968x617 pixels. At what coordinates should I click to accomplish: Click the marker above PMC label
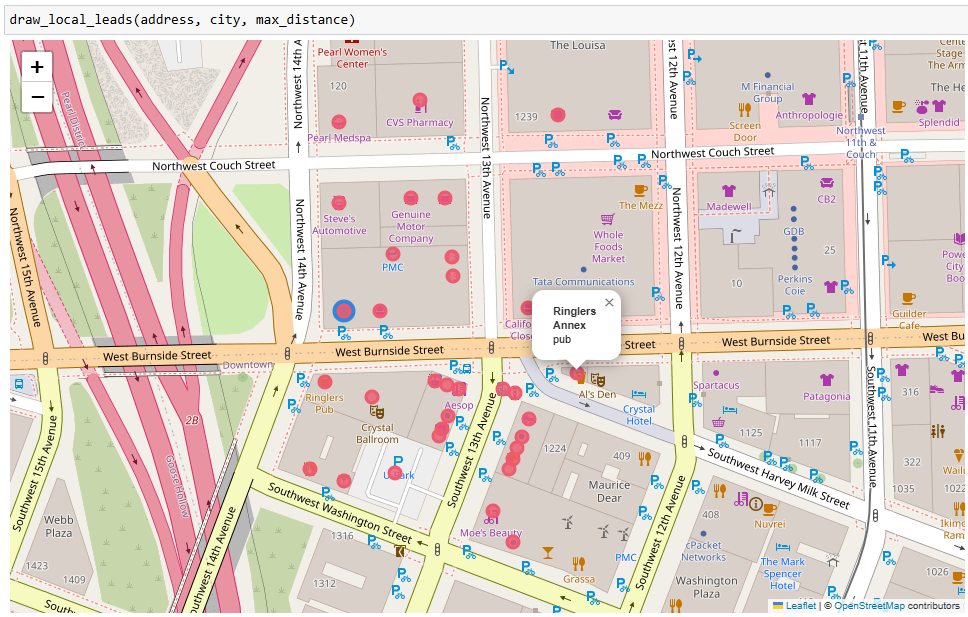click(x=393, y=254)
